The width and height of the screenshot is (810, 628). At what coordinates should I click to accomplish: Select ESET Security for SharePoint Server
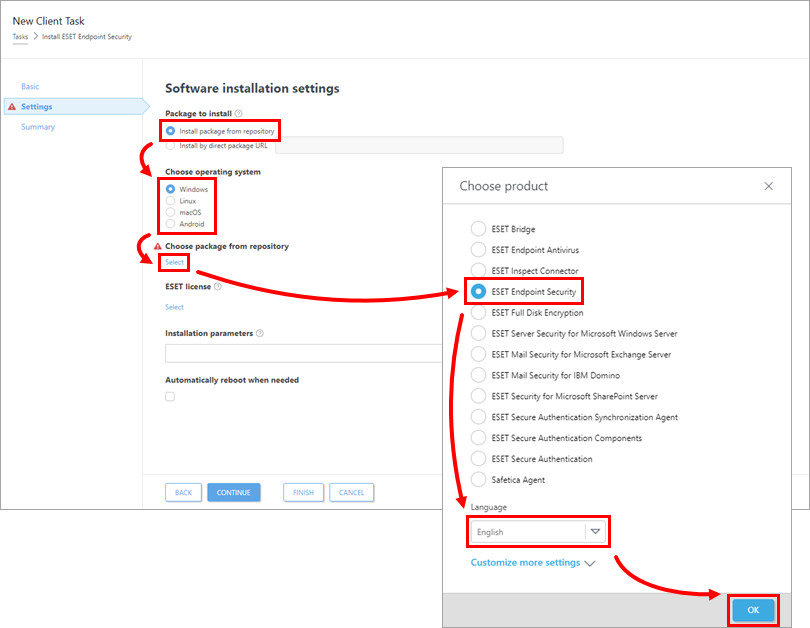[478, 396]
